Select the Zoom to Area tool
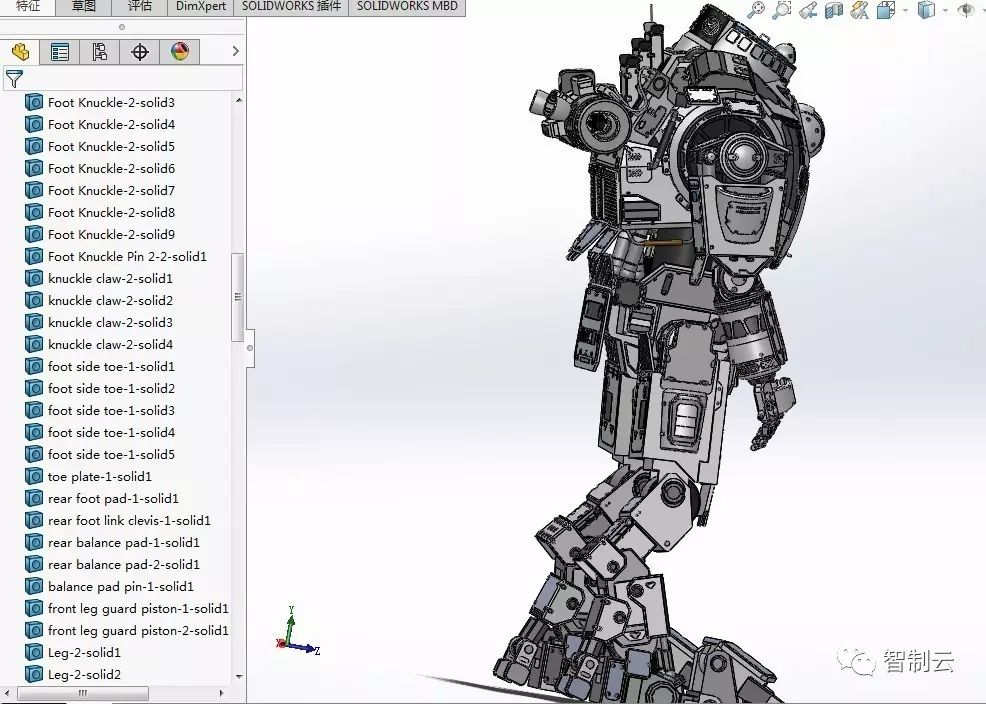This screenshot has height=704, width=986. [x=782, y=9]
